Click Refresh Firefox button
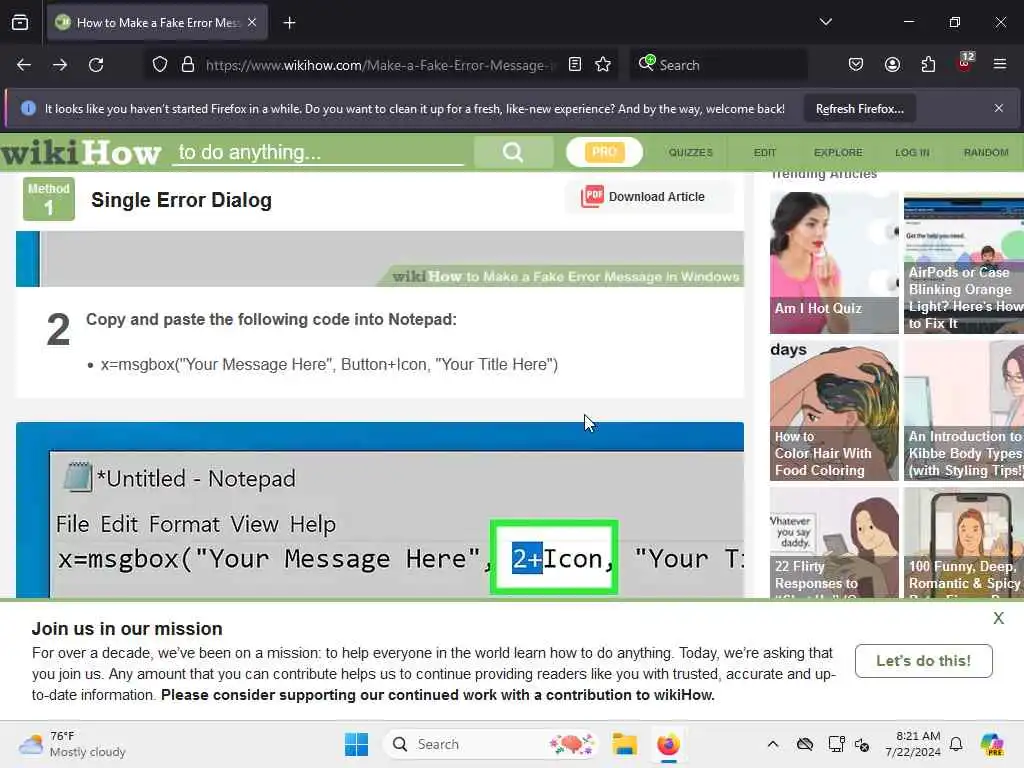Image resolution: width=1024 pixels, height=768 pixels. point(859,109)
